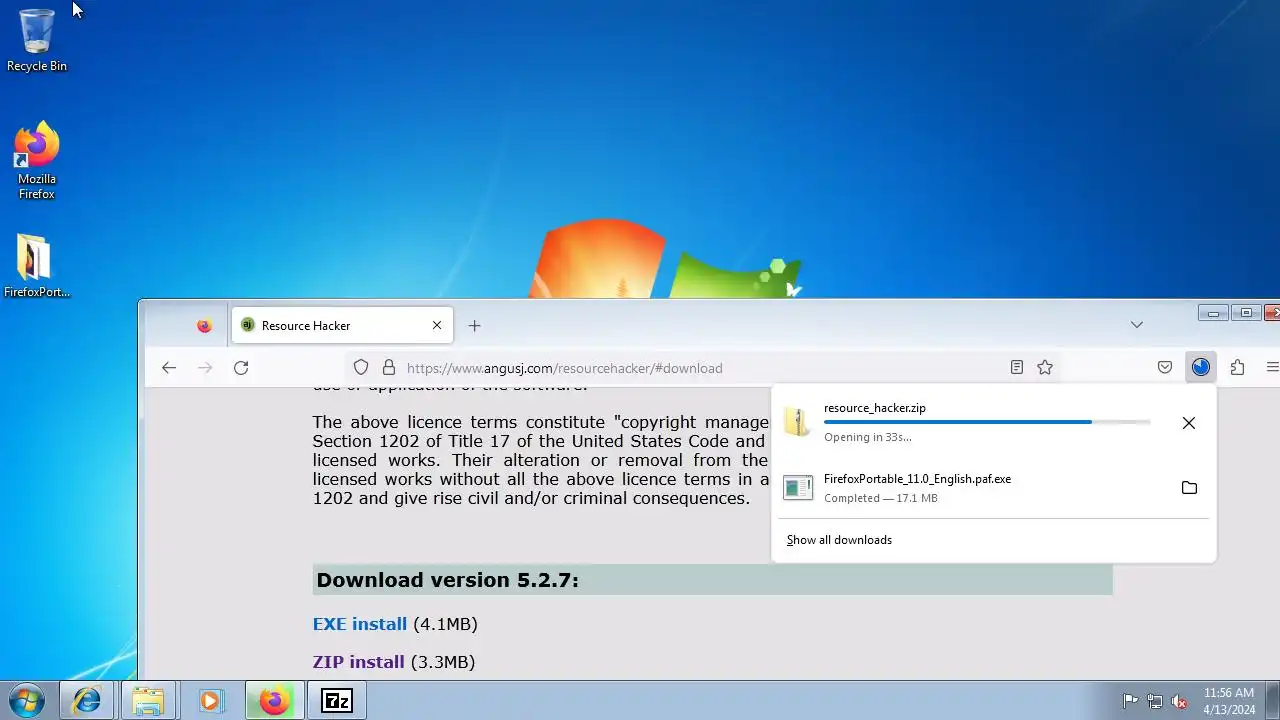Click the Firefox taskbar button
The width and height of the screenshot is (1280, 720).
pos(274,701)
